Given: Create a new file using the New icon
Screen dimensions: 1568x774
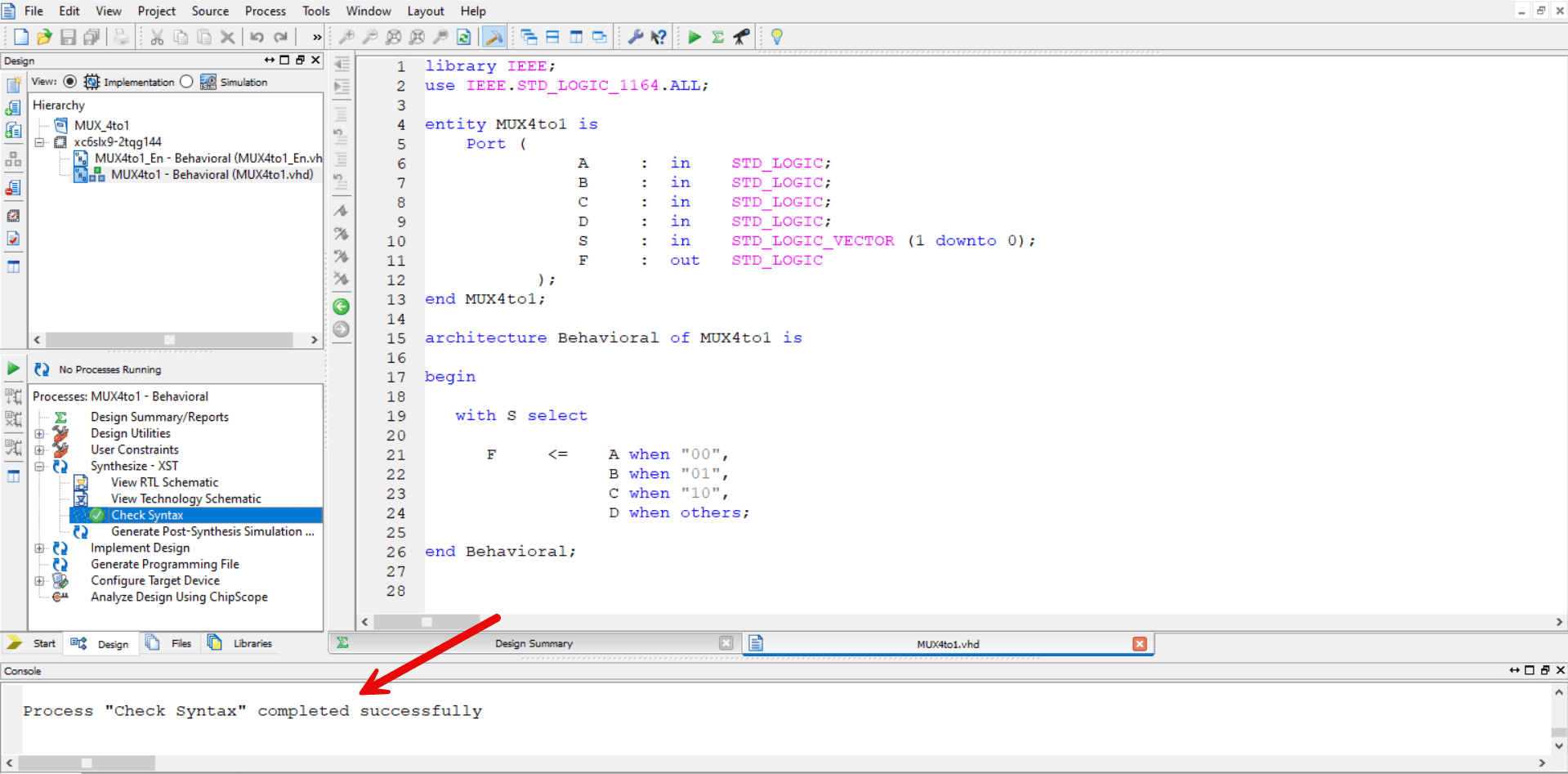Looking at the screenshot, I should pos(20,36).
